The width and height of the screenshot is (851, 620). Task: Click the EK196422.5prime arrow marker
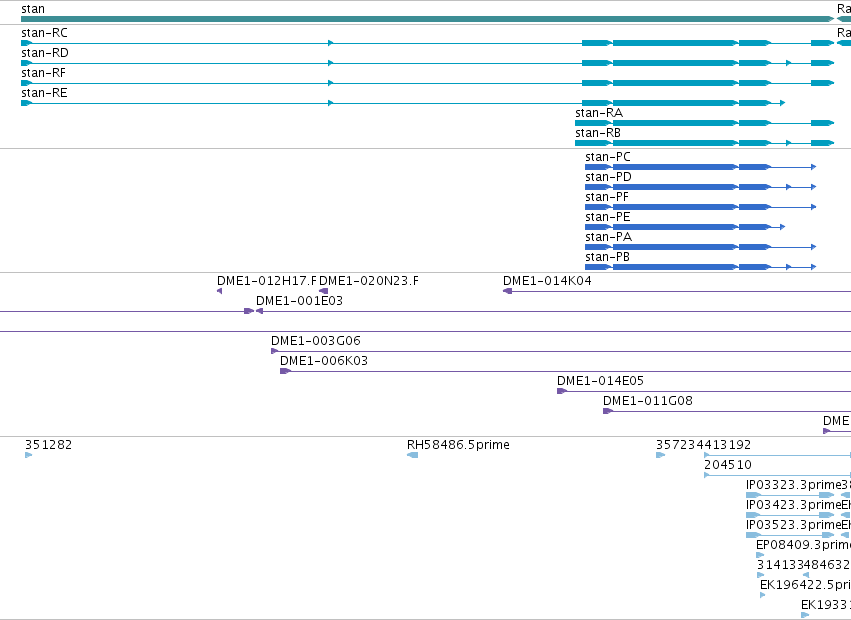tap(763, 596)
